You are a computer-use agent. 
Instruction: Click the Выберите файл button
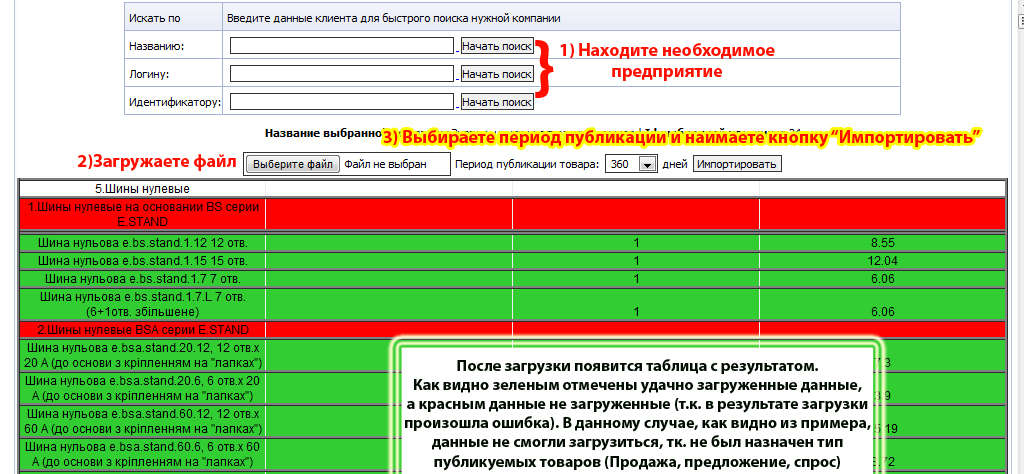(292, 164)
